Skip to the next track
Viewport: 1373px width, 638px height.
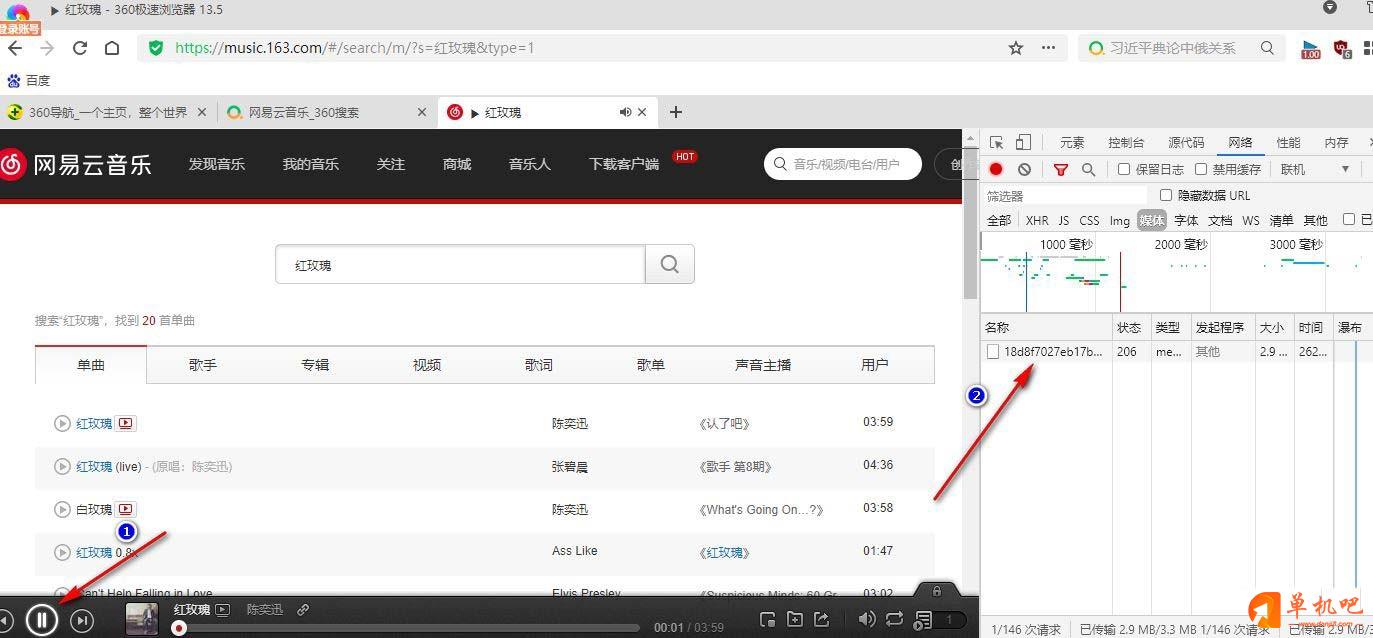(x=83, y=622)
